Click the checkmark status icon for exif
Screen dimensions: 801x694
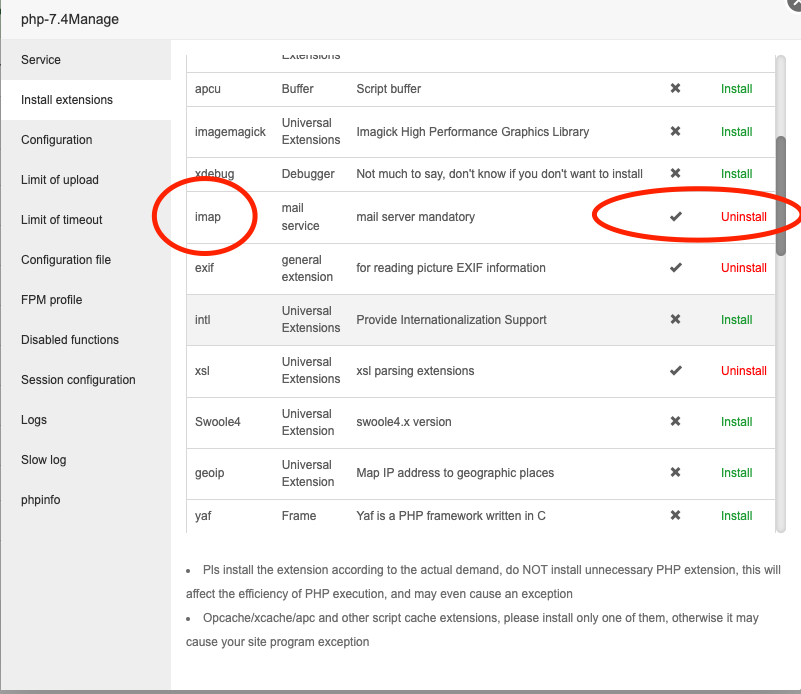(x=675, y=268)
